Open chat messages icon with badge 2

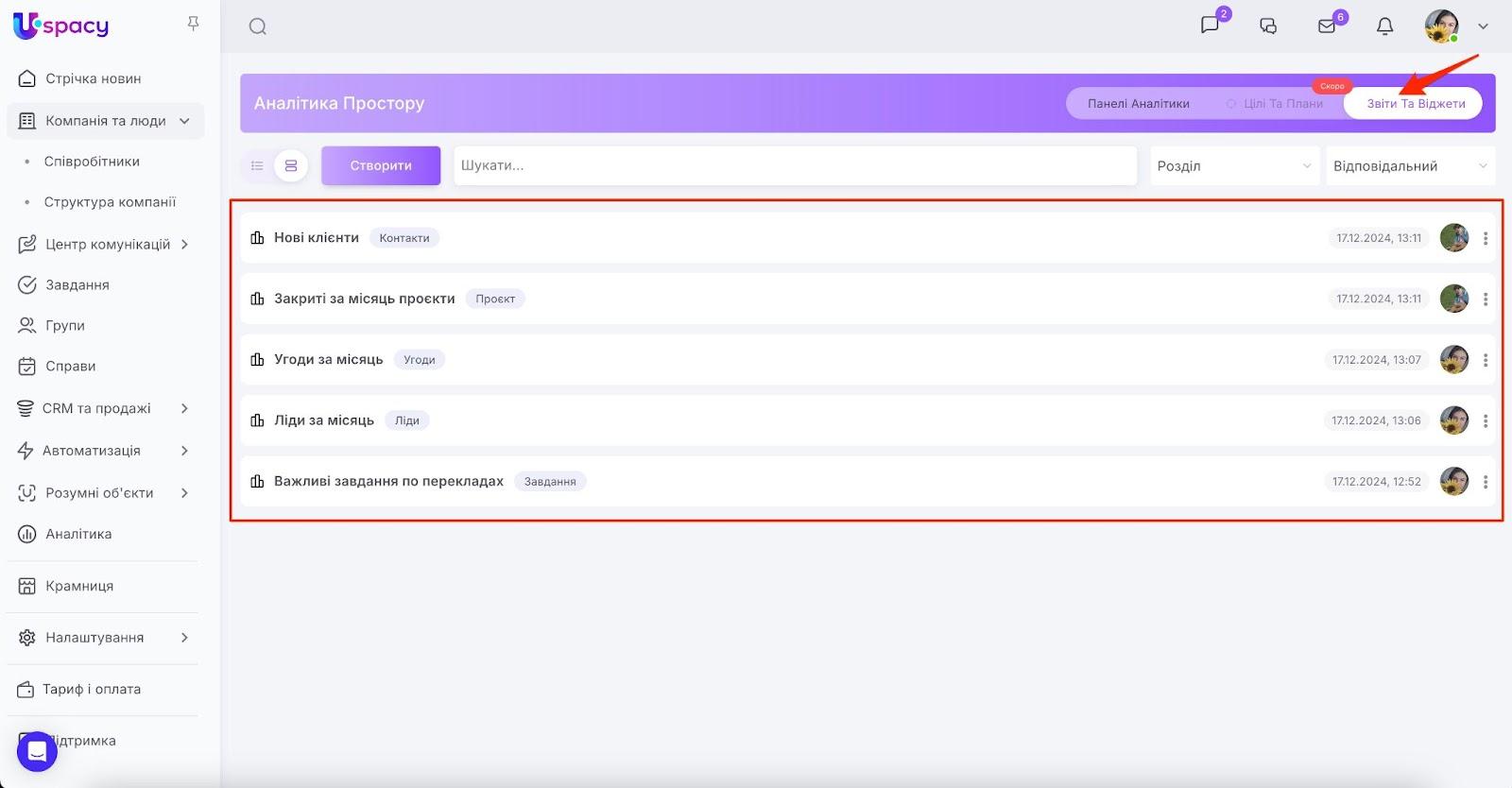tap(1211, 26)
